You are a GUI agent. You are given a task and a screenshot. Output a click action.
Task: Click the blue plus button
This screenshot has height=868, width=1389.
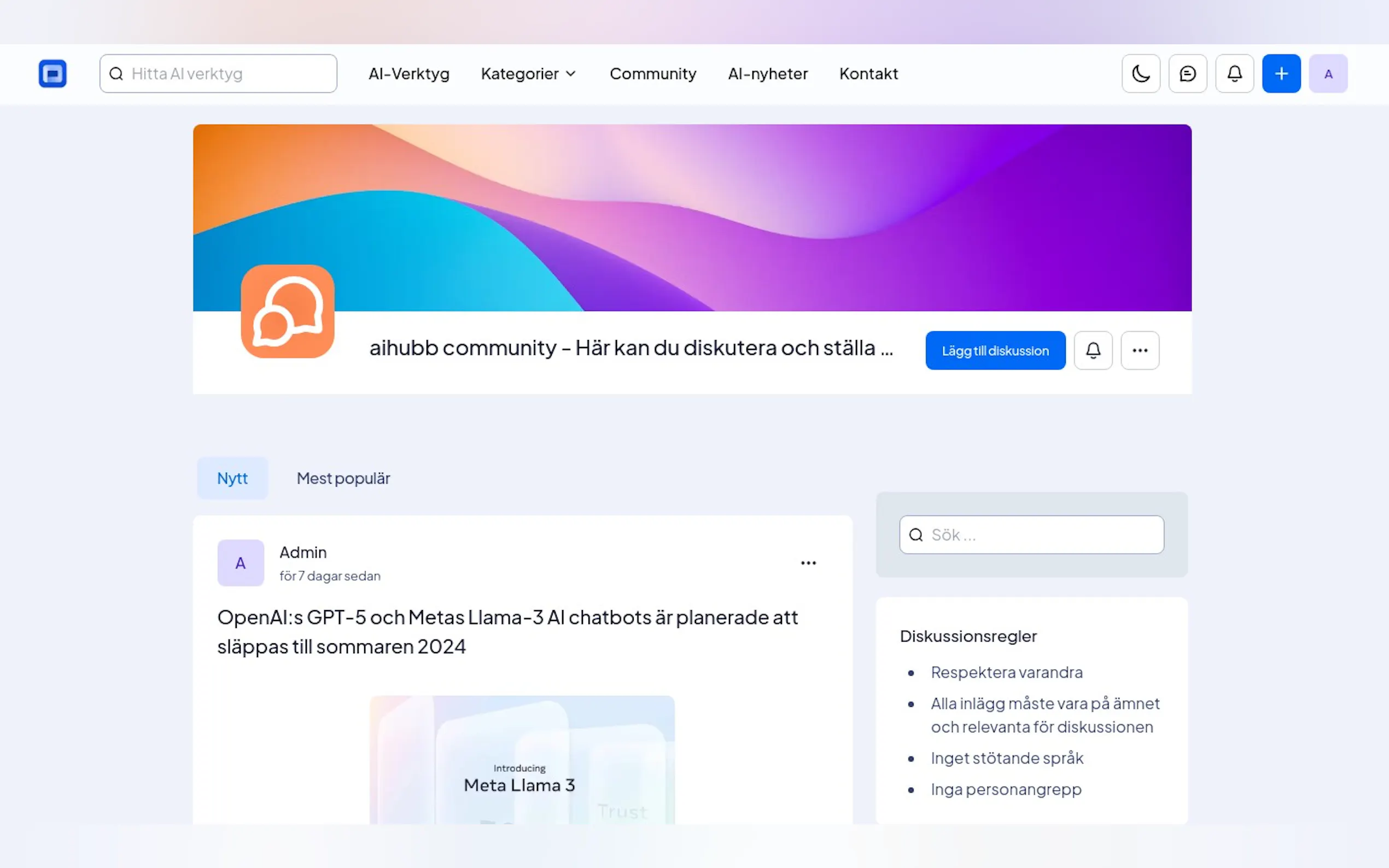pyautogui.click(x=1281, y=73)
